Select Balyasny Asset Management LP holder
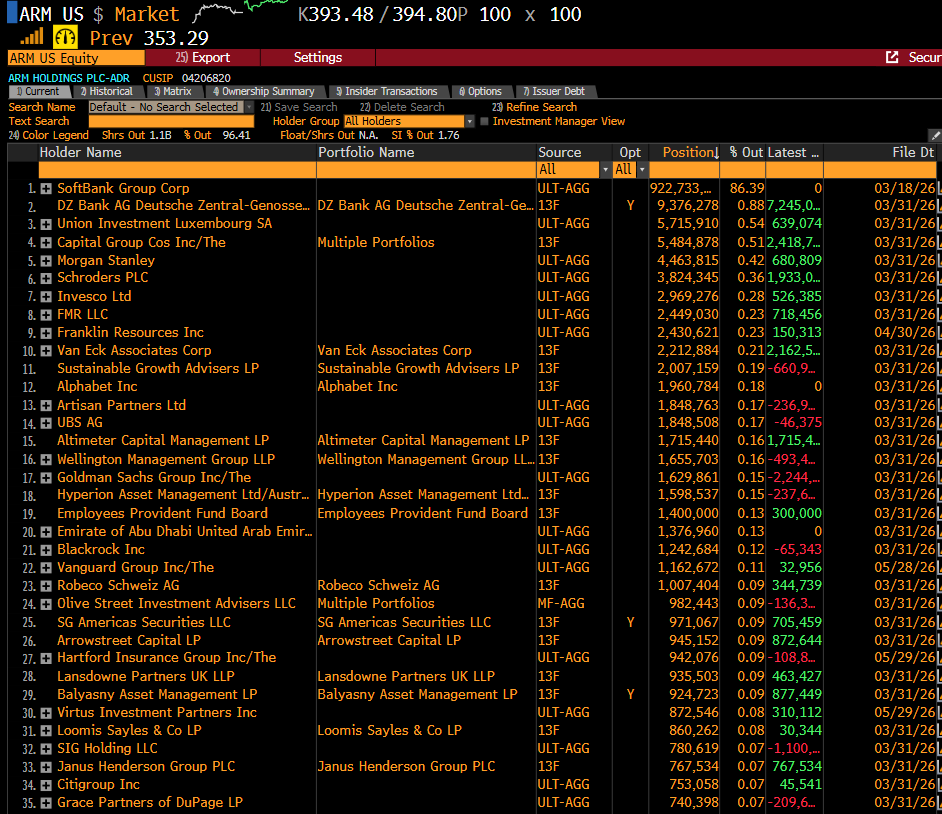 point(157,695)
